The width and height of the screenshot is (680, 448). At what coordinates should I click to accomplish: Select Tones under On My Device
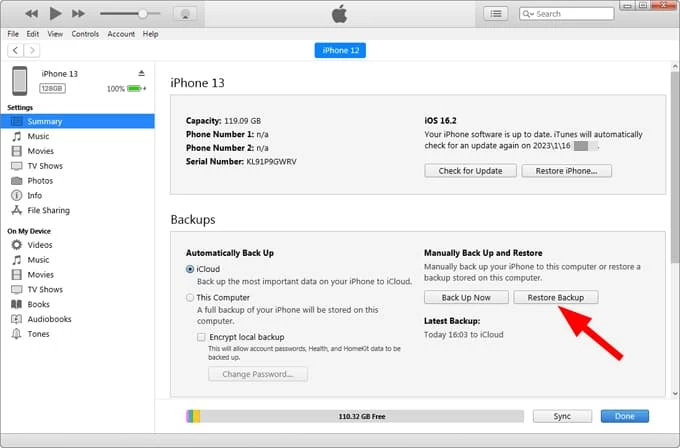pos(39,334)
